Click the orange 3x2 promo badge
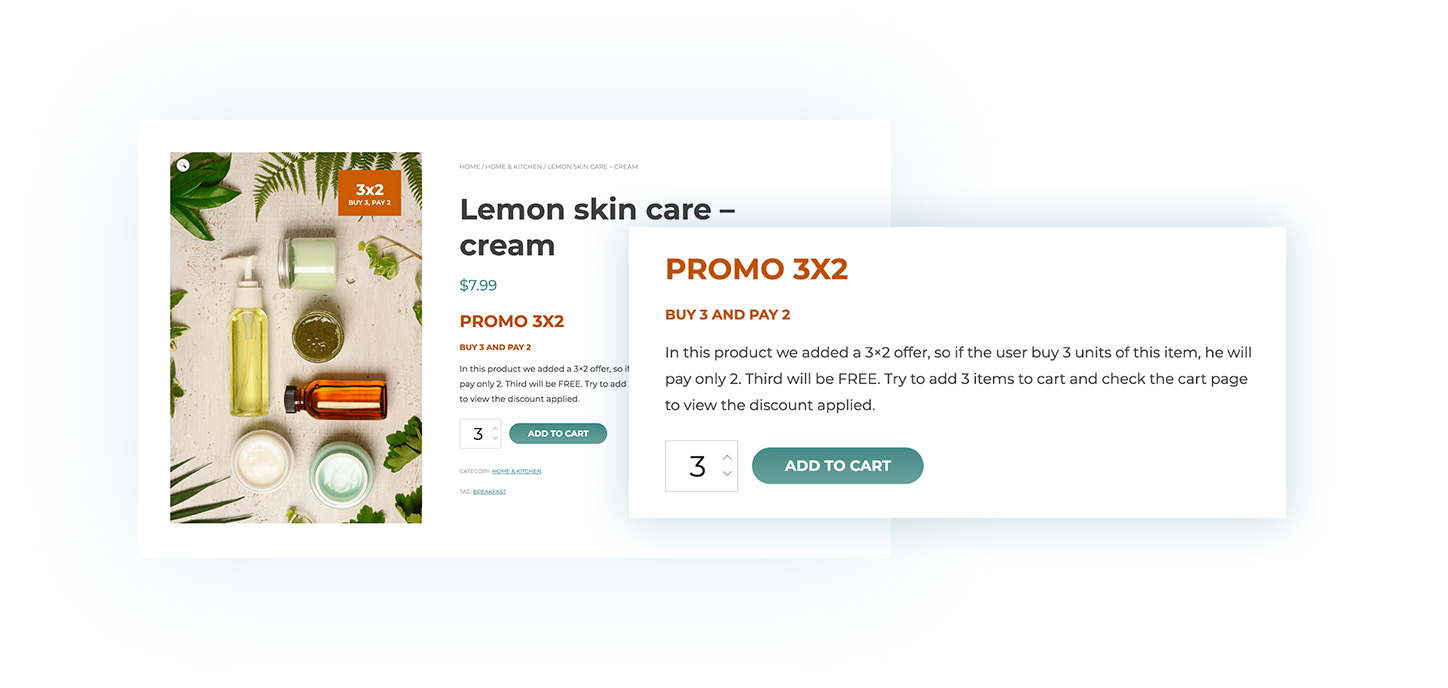 tap(369, 193)
